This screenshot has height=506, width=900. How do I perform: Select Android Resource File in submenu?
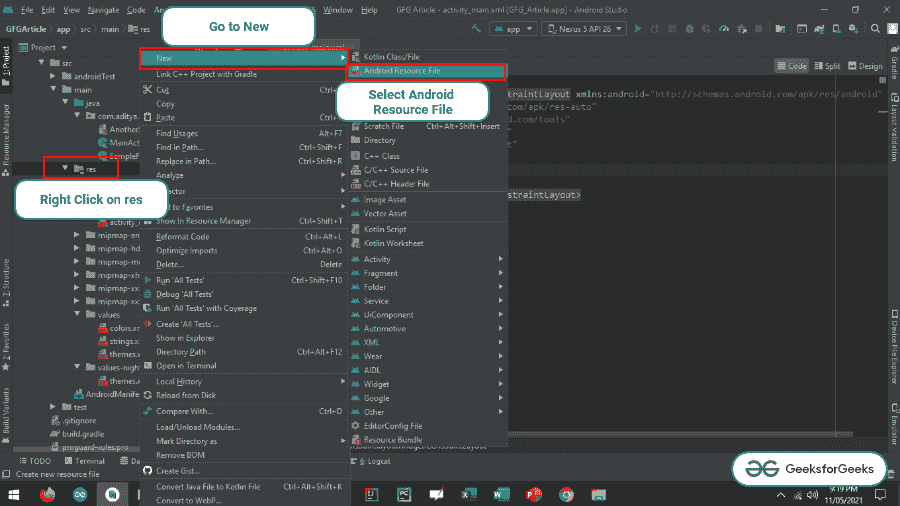(401, 71)
